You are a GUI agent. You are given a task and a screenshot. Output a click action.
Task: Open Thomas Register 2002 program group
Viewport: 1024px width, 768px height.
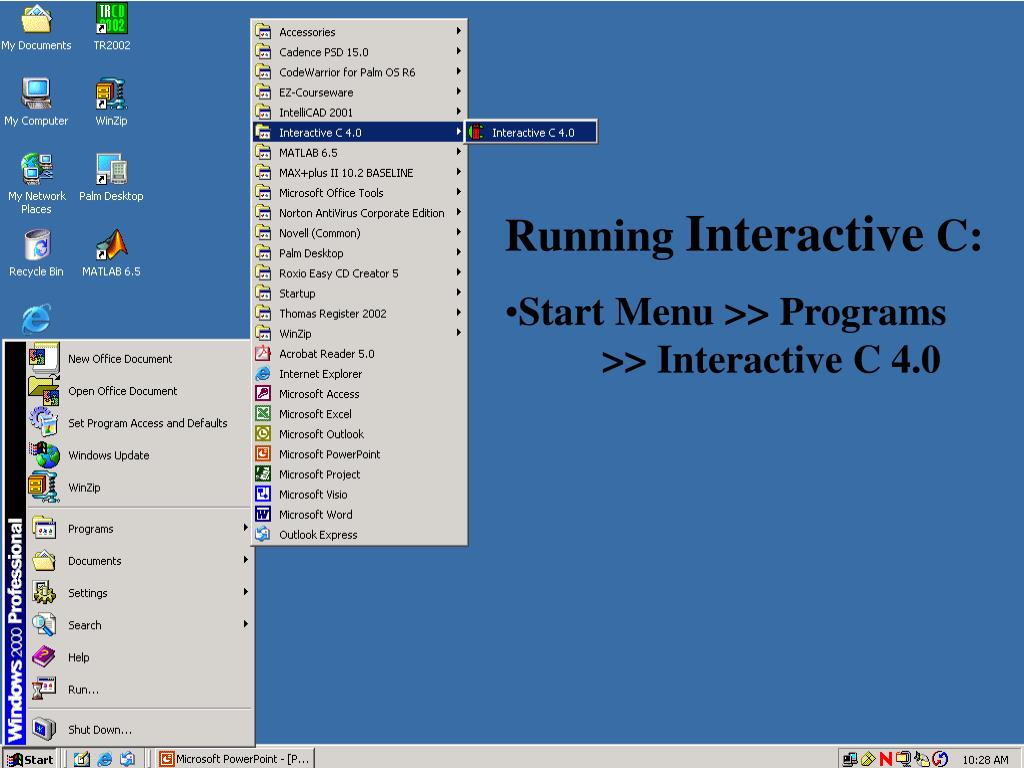click(359, 313)
